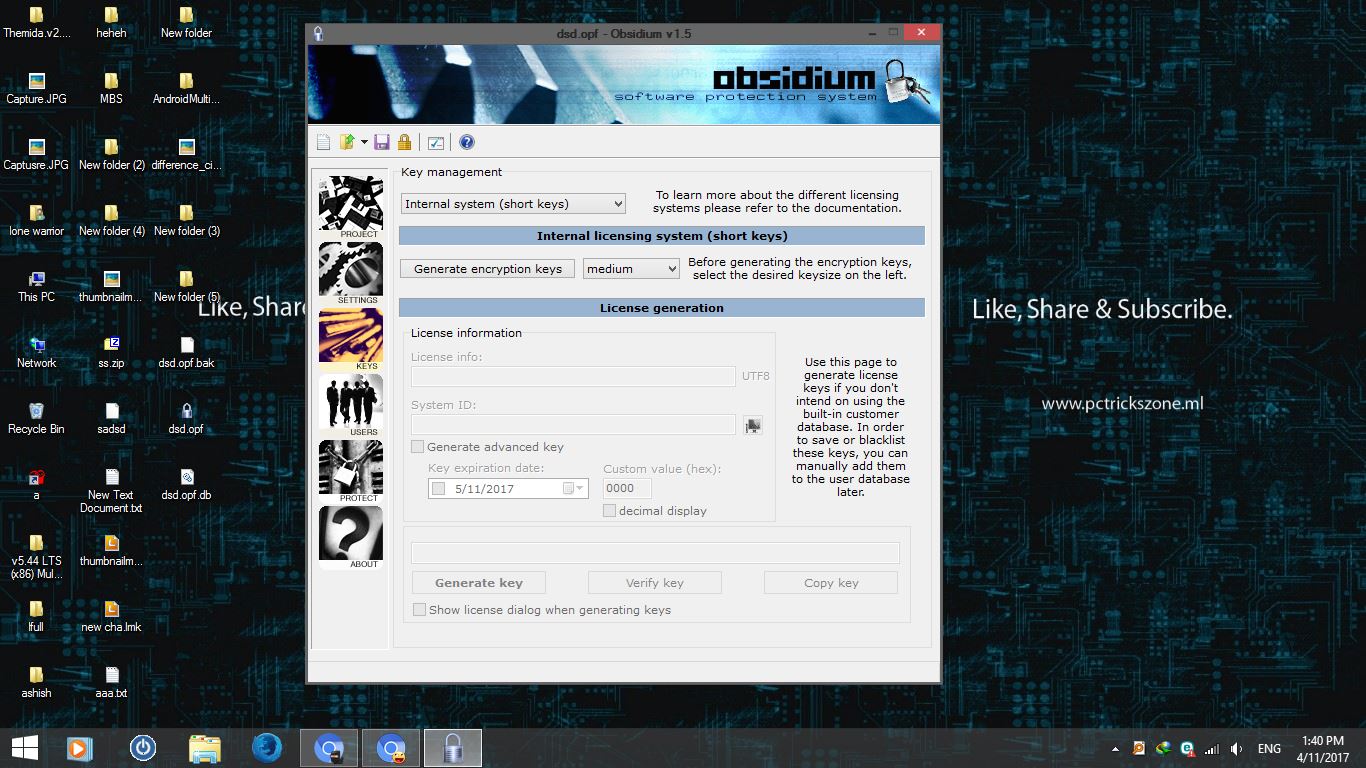Select the lone warrior desktop shortcut
1366x768 pixels.
[36, 220]
